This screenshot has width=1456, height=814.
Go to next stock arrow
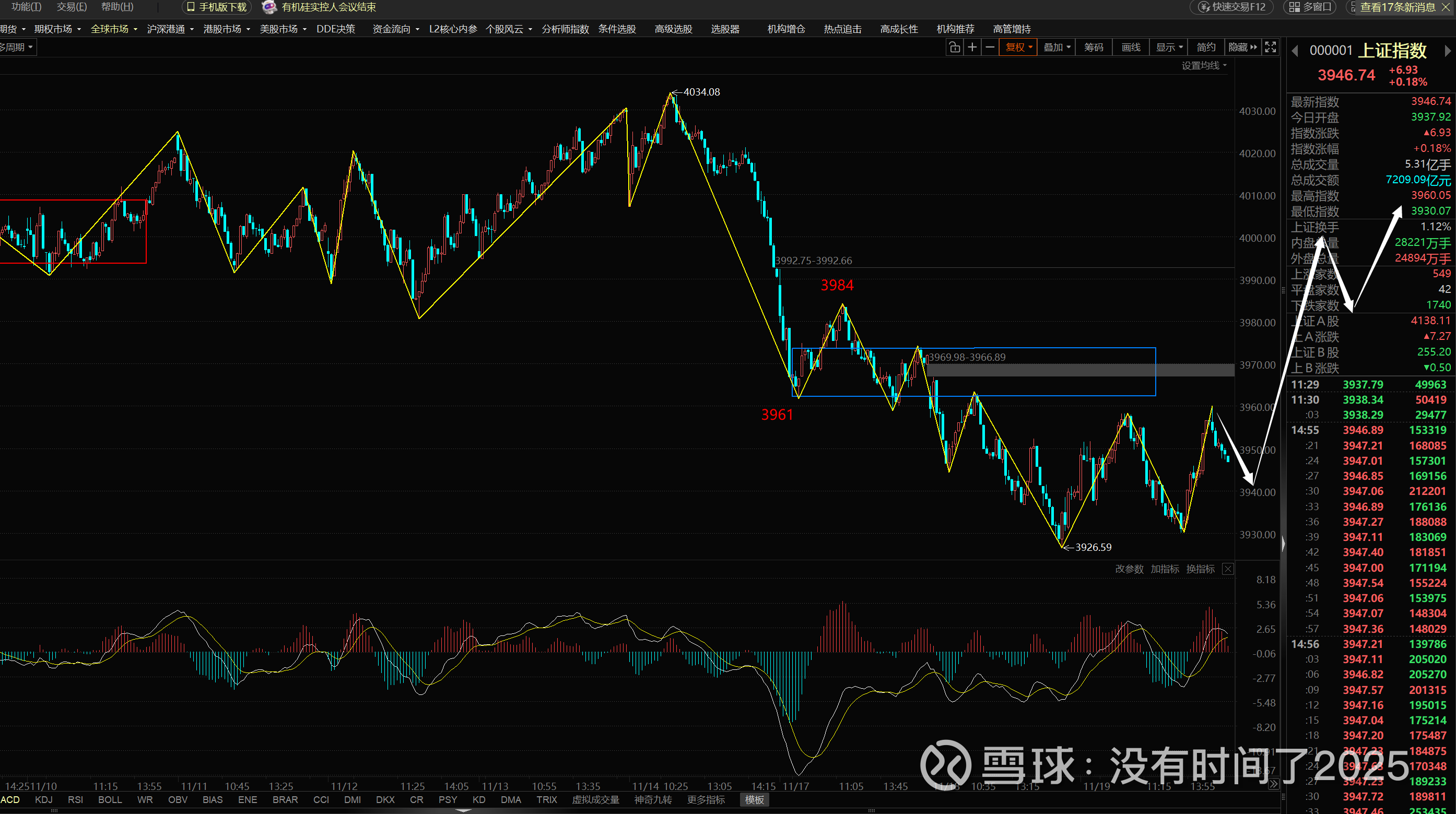1447,51
